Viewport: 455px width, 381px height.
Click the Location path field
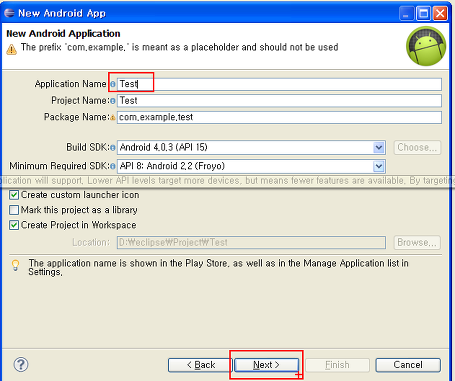pos(251,242)
